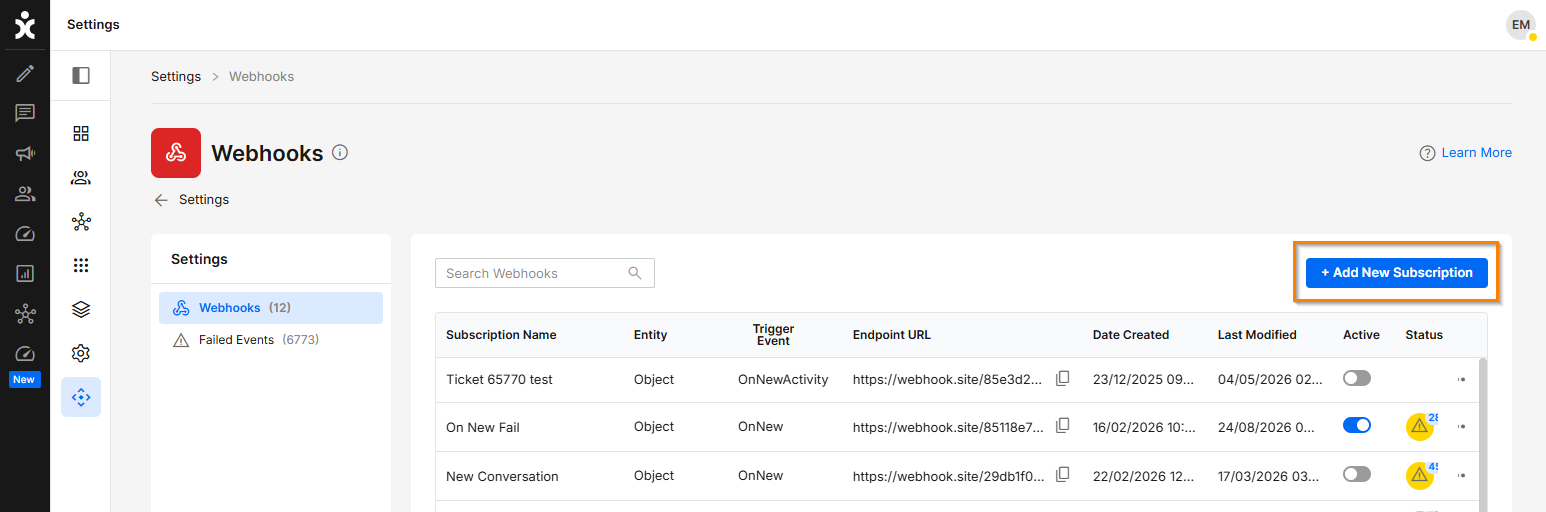Click the warning status badge for New Conversation
The width and height of the screenshot is (1546, 512).
(x=1420, y=475)
